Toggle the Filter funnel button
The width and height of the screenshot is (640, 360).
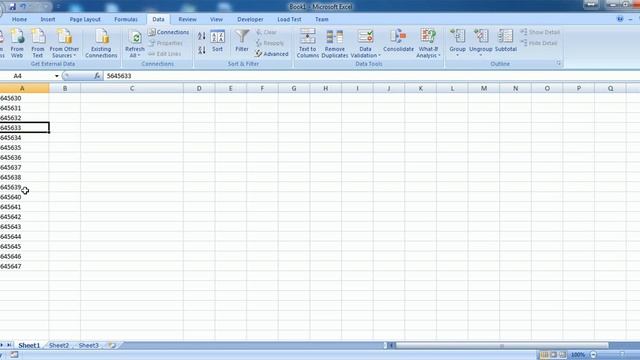pyautogui.click(x=242, y=41)
